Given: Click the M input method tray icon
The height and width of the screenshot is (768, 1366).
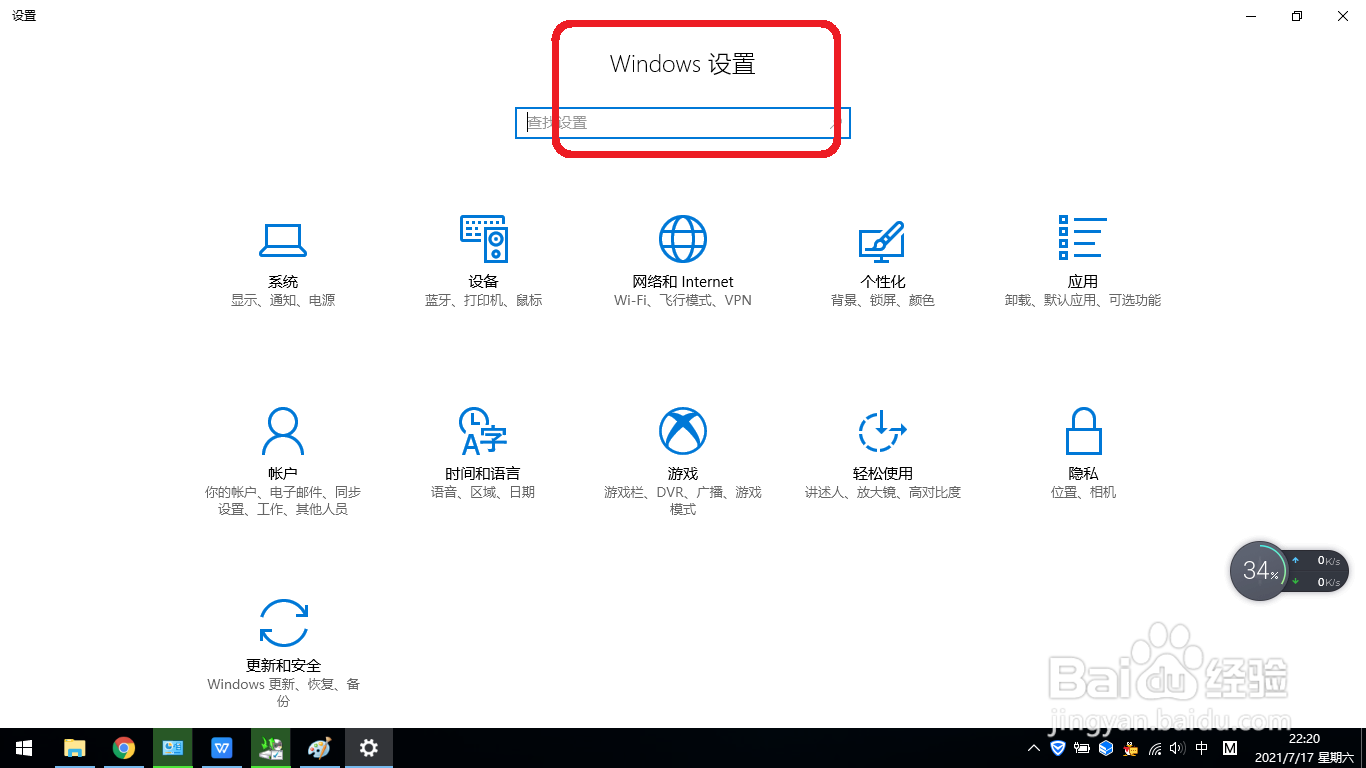Looking at the screenshot, I should [x=1230, y=748].
